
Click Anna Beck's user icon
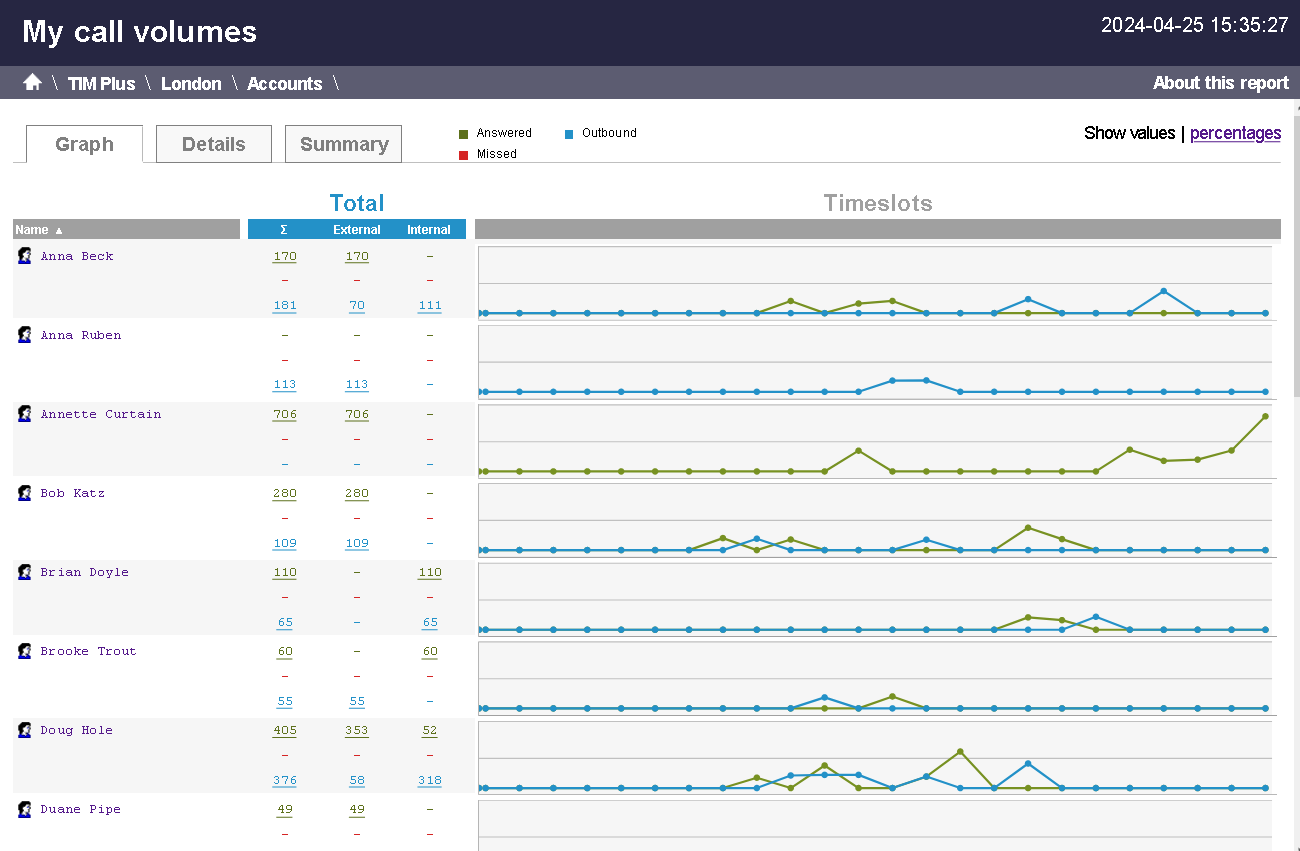pyautogui.click(x=25, y=256)
